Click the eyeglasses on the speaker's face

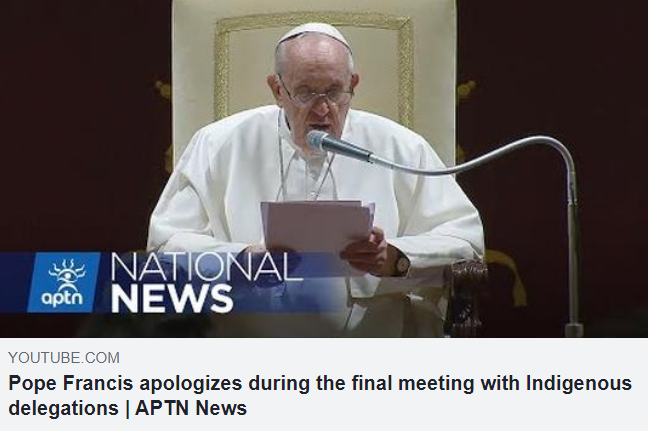click(316, 94)
